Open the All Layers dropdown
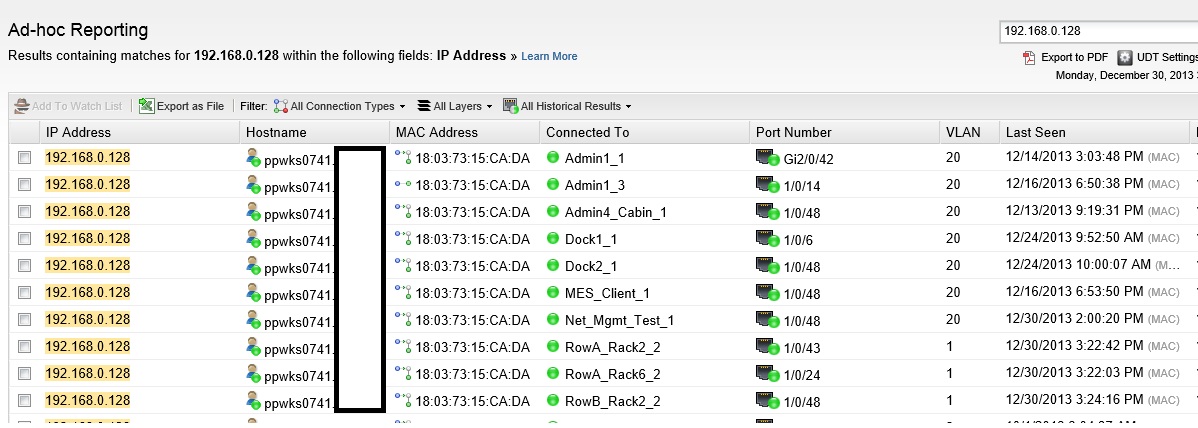 pos(455,106)
